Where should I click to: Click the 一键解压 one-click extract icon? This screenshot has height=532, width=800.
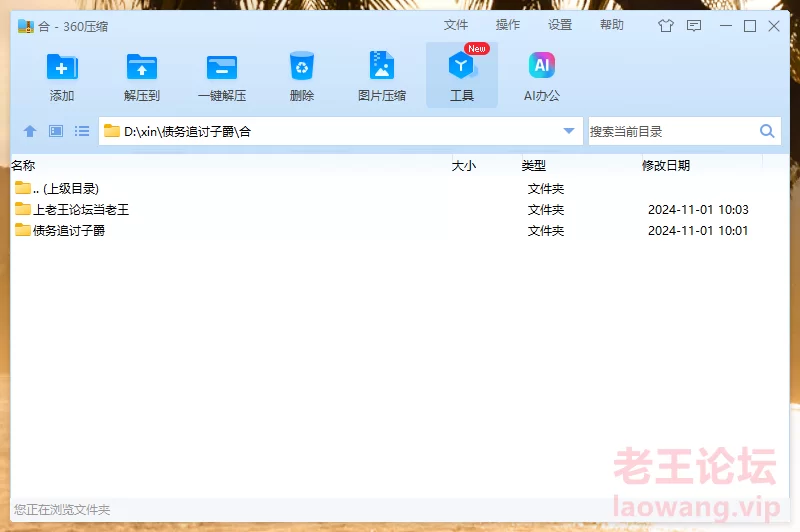[222, 68]
